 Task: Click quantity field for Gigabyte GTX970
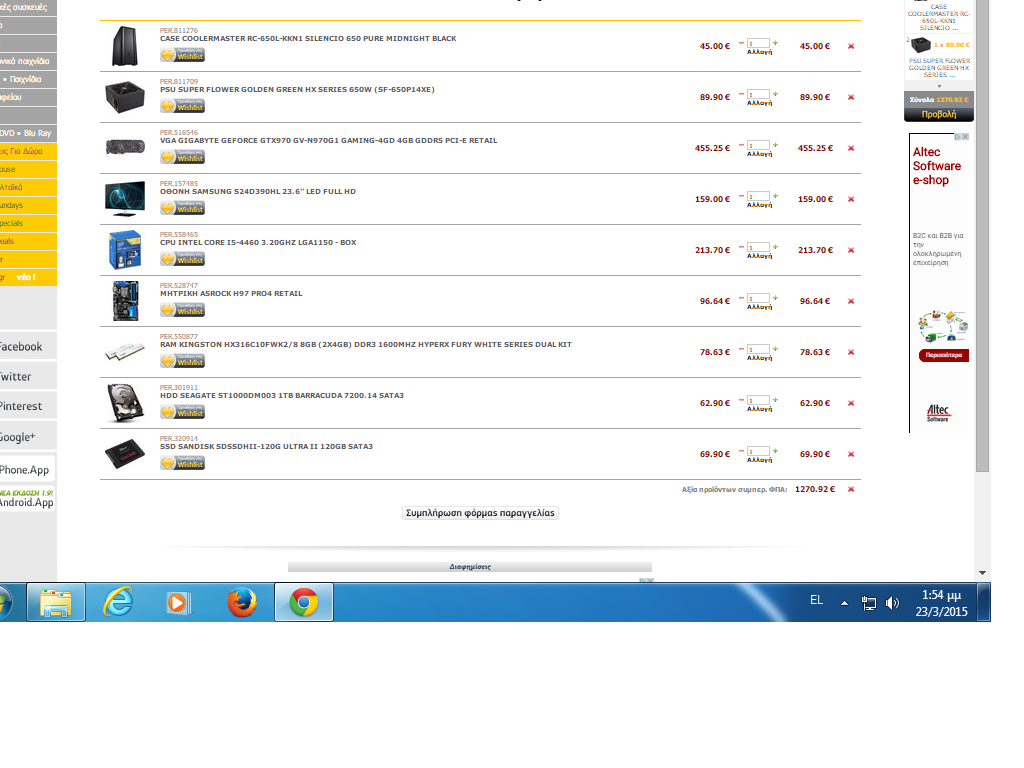click(x=758, y=145)
